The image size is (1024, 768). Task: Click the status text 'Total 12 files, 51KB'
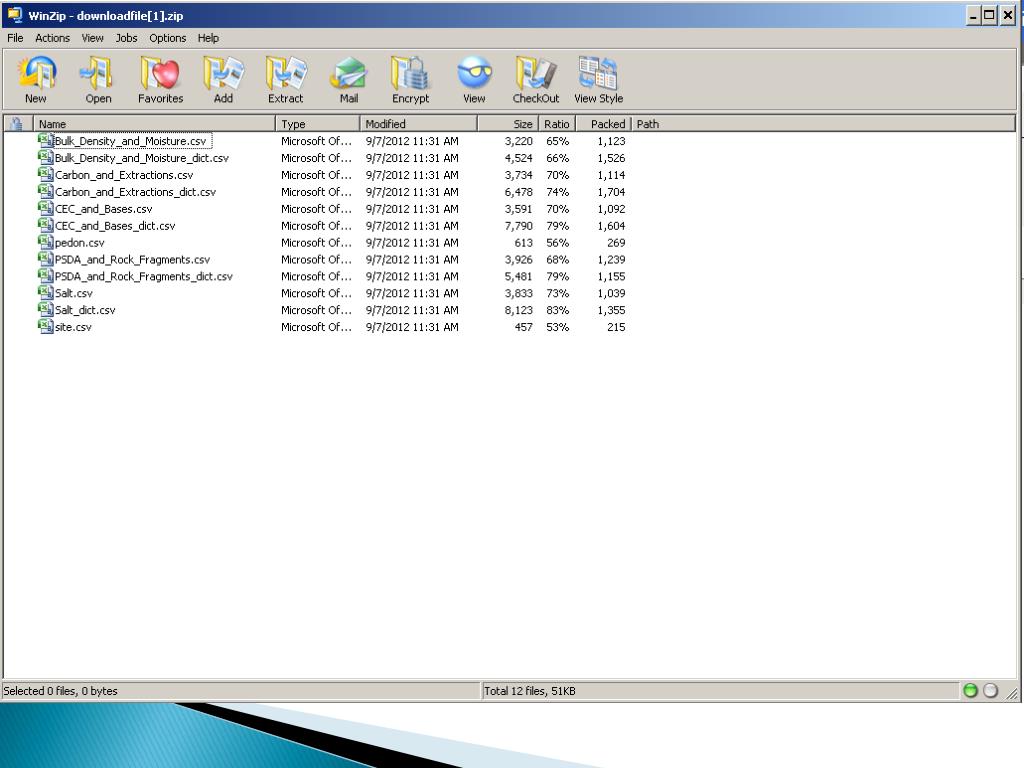tap(530, 691)
